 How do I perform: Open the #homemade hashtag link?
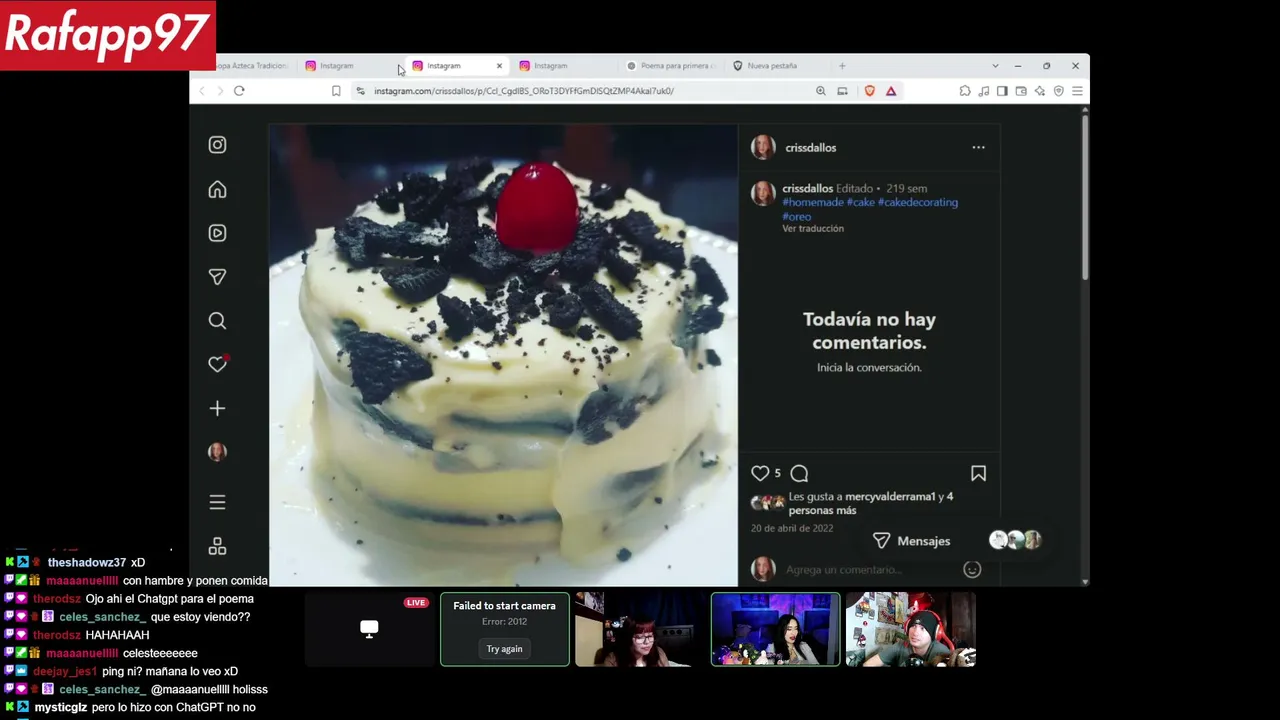click(813, 202)
